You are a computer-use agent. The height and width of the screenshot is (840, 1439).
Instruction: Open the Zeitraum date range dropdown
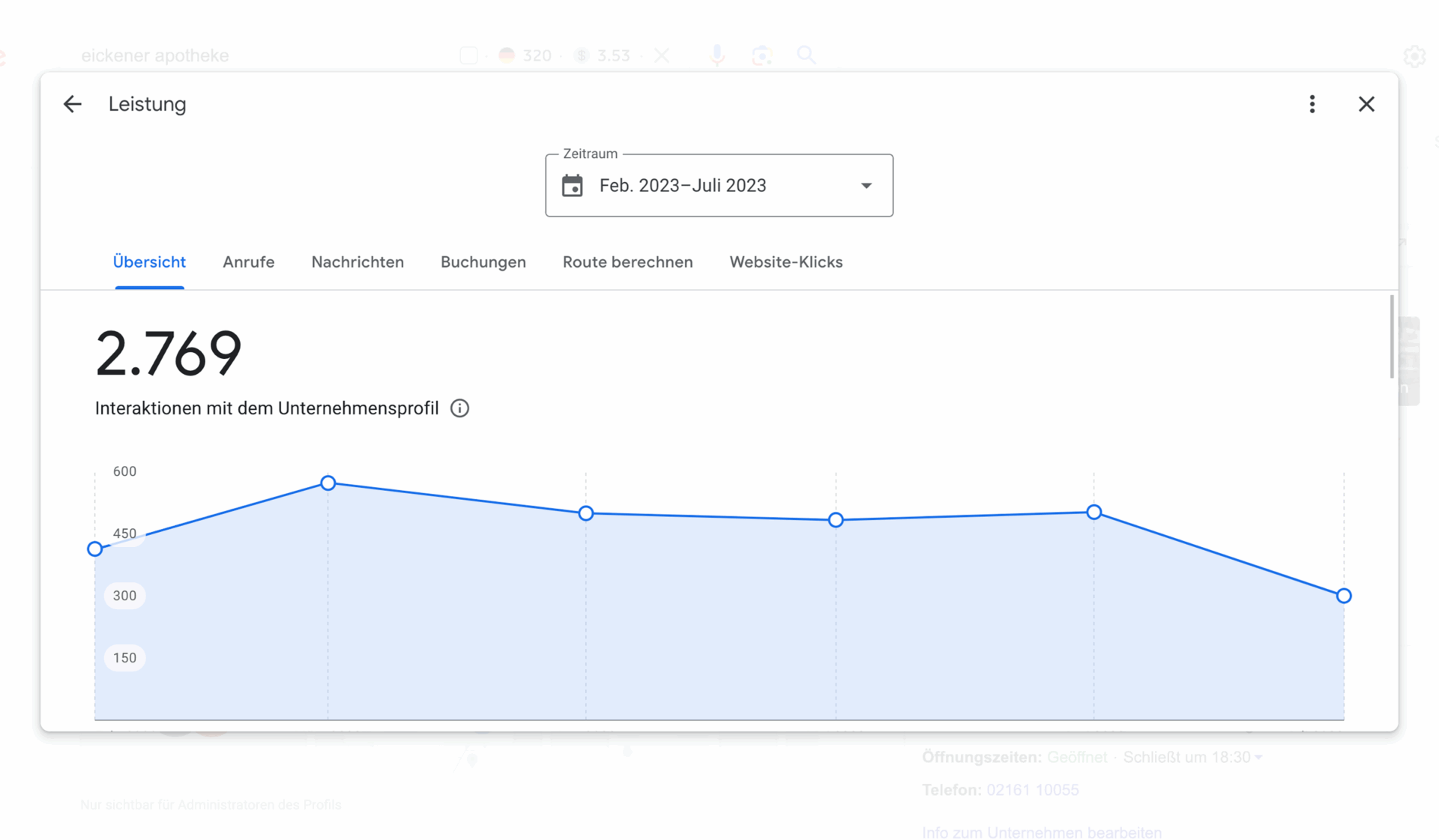point(866,185)
